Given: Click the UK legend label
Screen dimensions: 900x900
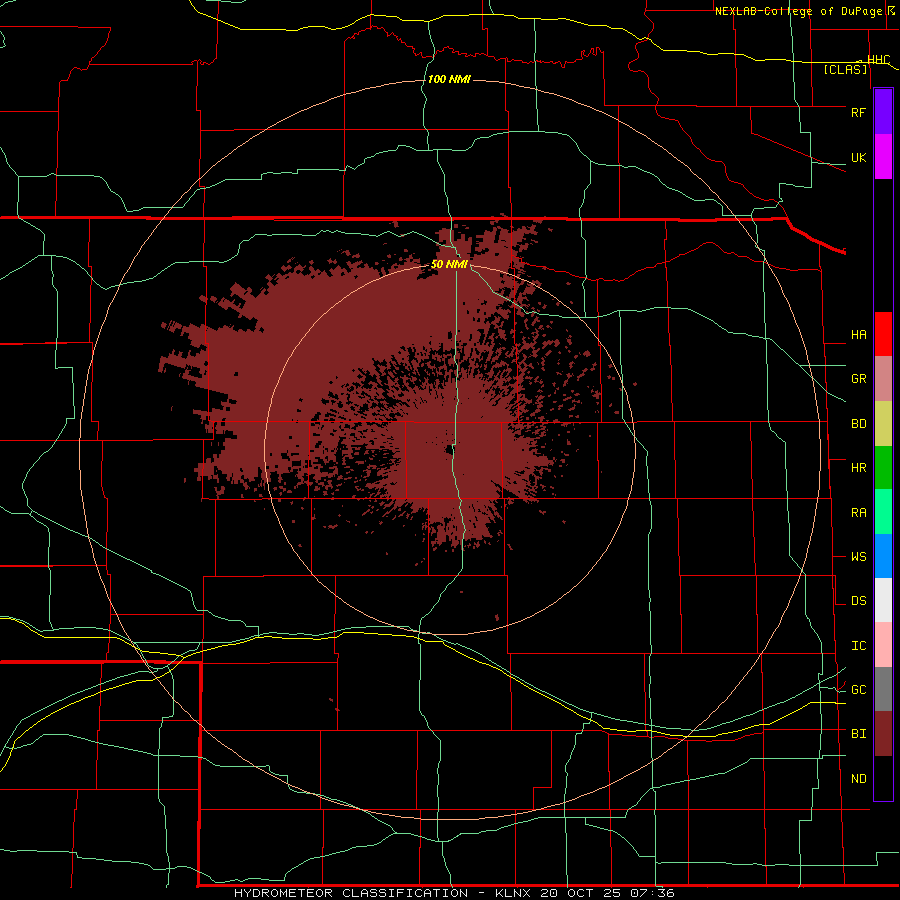Looking at the screenshot, I should (x=858, y=157).
